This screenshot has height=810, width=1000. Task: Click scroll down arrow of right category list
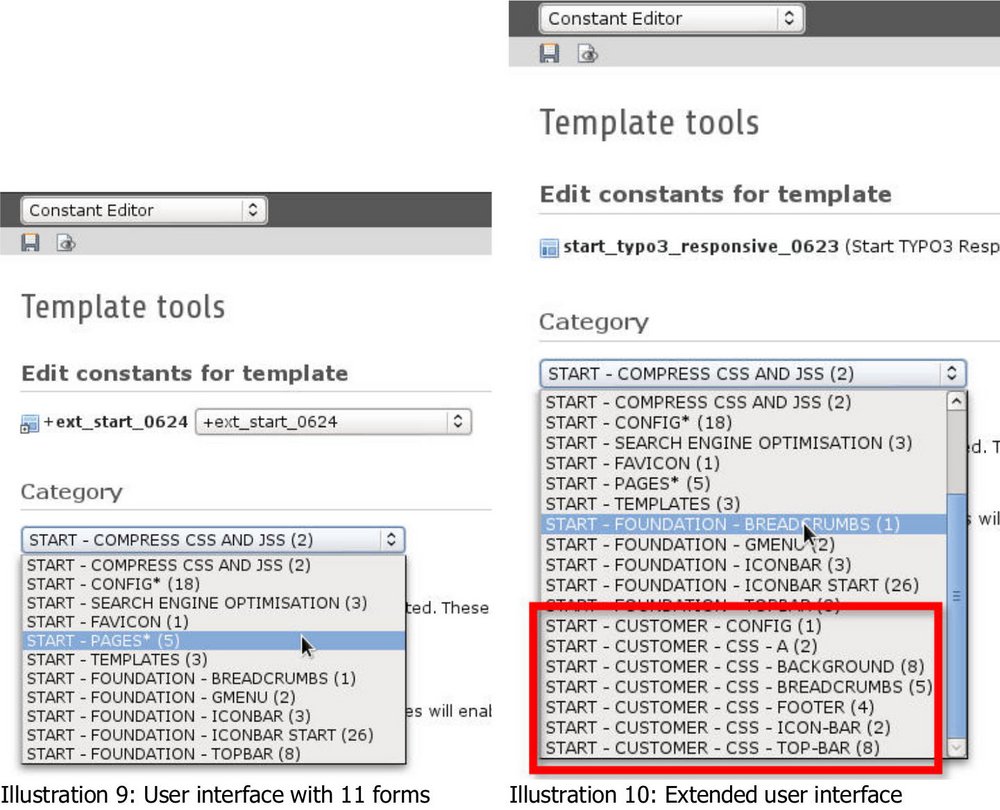coord(956,747)
